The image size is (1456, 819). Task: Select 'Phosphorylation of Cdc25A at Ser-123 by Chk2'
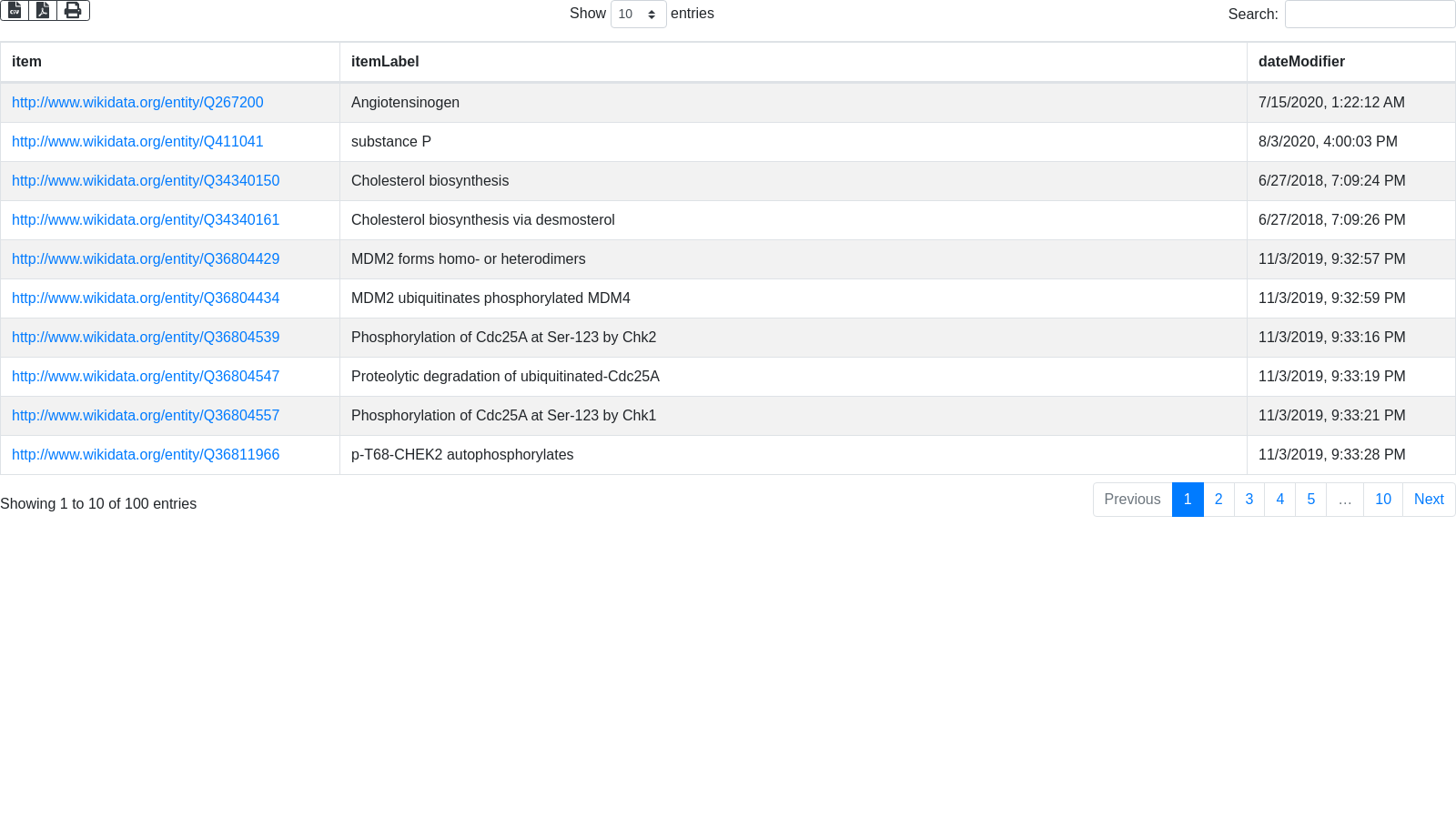pos(794,338)
